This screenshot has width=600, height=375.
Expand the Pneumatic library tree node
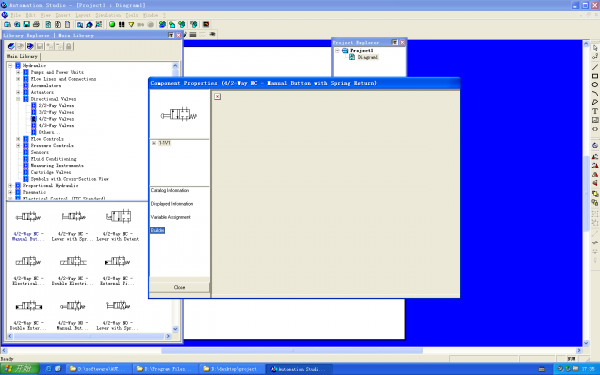10,192
